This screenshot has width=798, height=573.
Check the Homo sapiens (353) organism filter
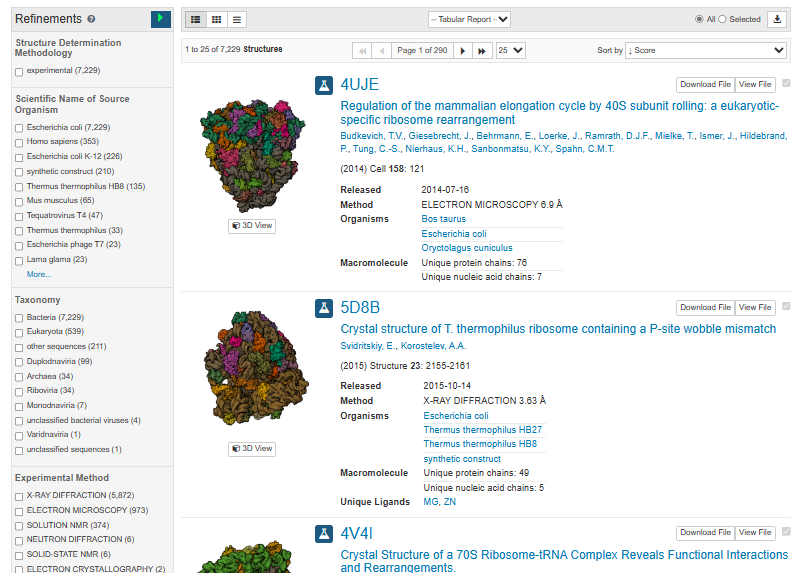tap(19, 142)
